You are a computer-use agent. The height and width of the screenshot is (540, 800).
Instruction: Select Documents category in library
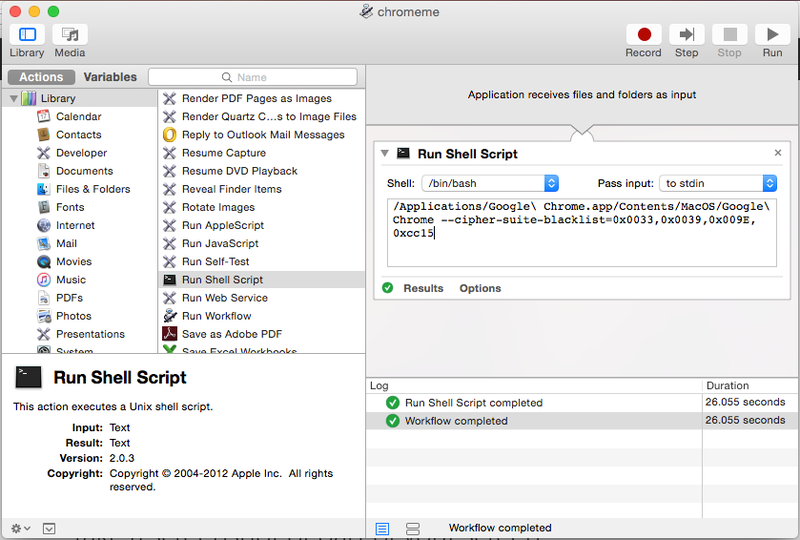coord(84,171)
